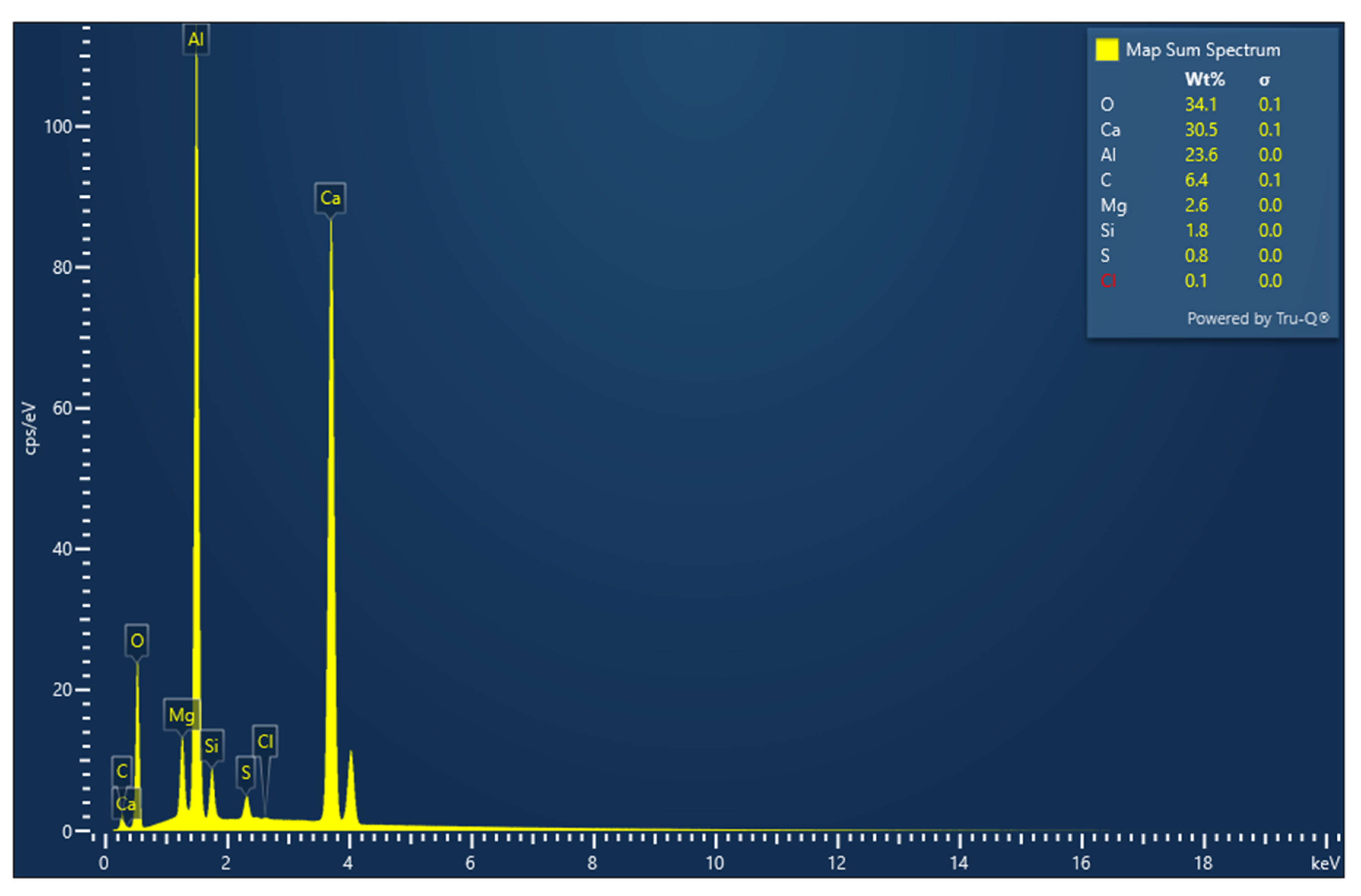The image size is (1361, 896).
Task: Click the Map Sum Spectrum legend title
Action: pos(1202,50)
